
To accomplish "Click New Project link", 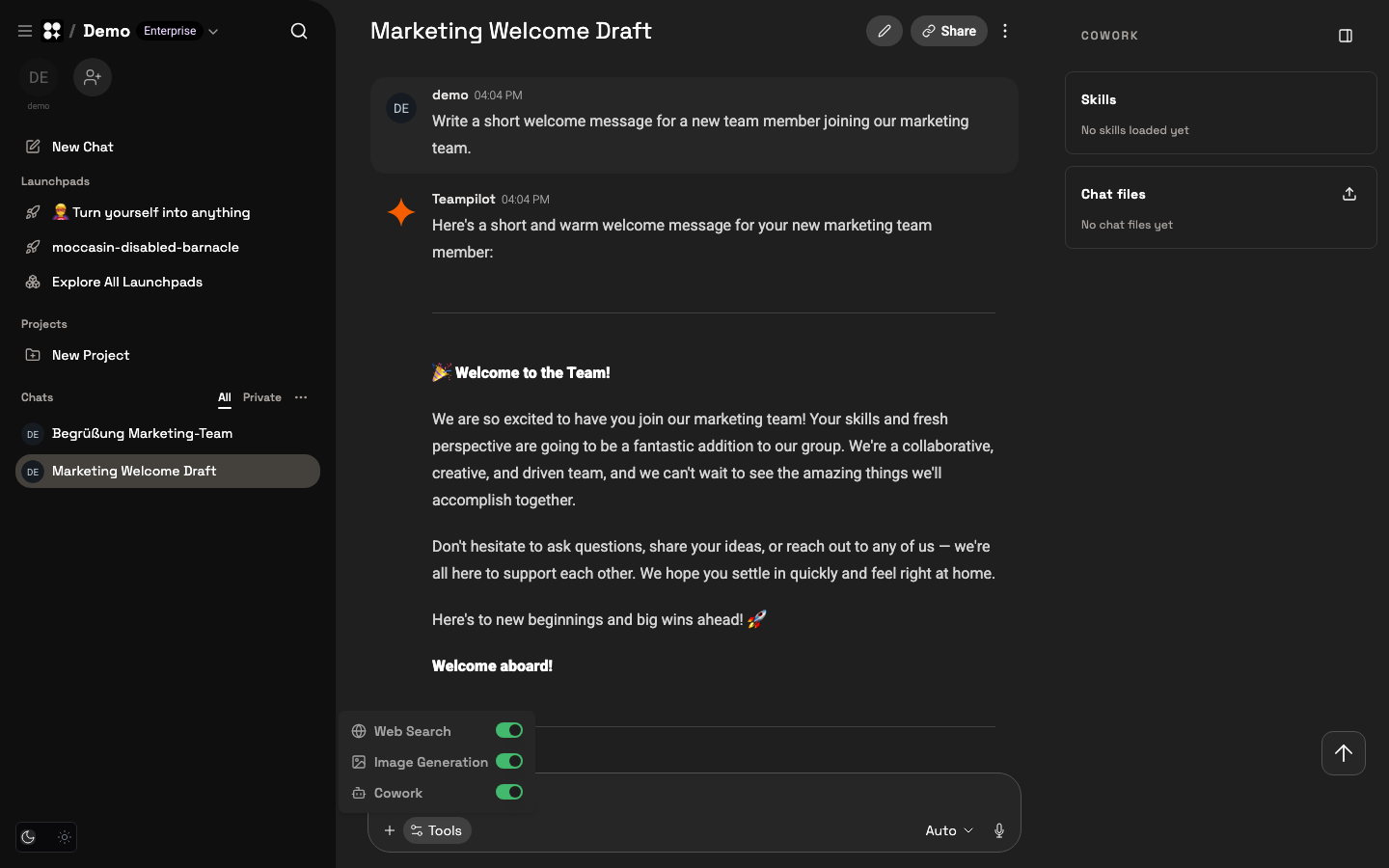I will (91, 355).
